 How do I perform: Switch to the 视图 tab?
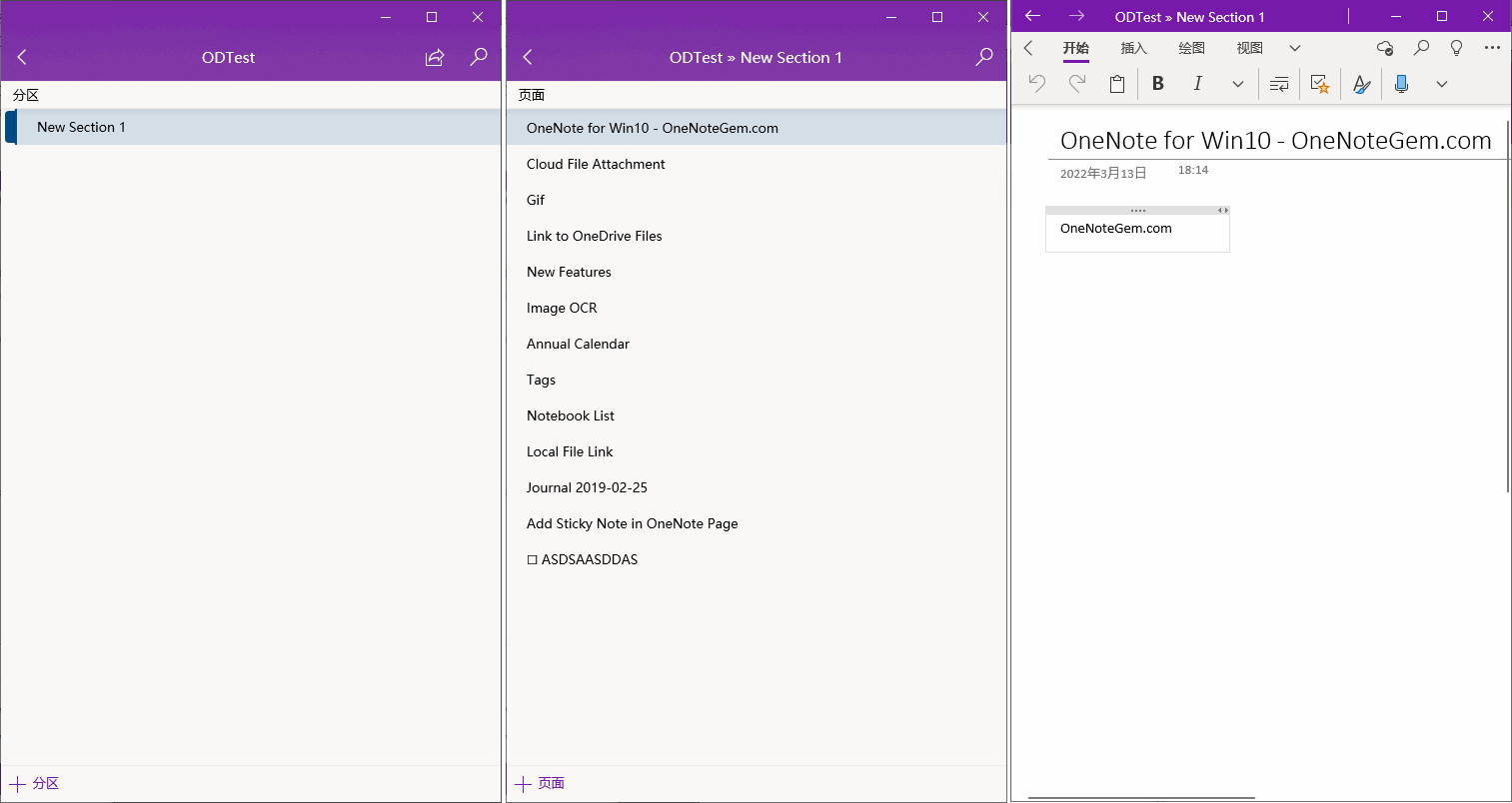pos(1250,48)
